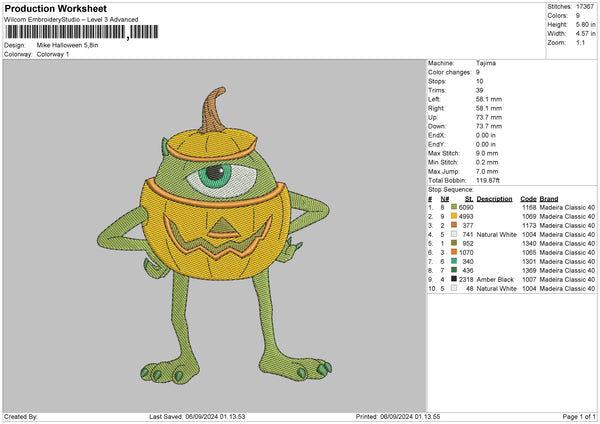
Task: Select Total Bobbin value '119.87ft'
Action: [x=488, y=180]
